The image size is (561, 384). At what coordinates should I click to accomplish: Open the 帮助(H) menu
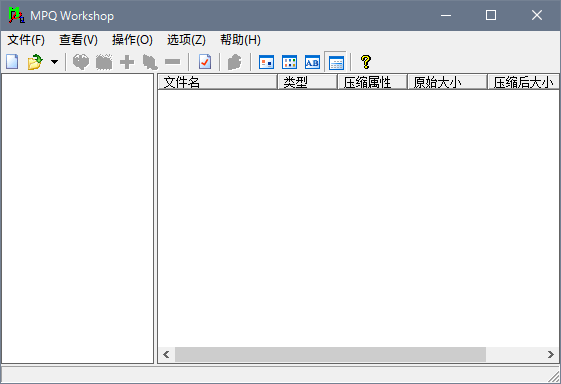240,40
